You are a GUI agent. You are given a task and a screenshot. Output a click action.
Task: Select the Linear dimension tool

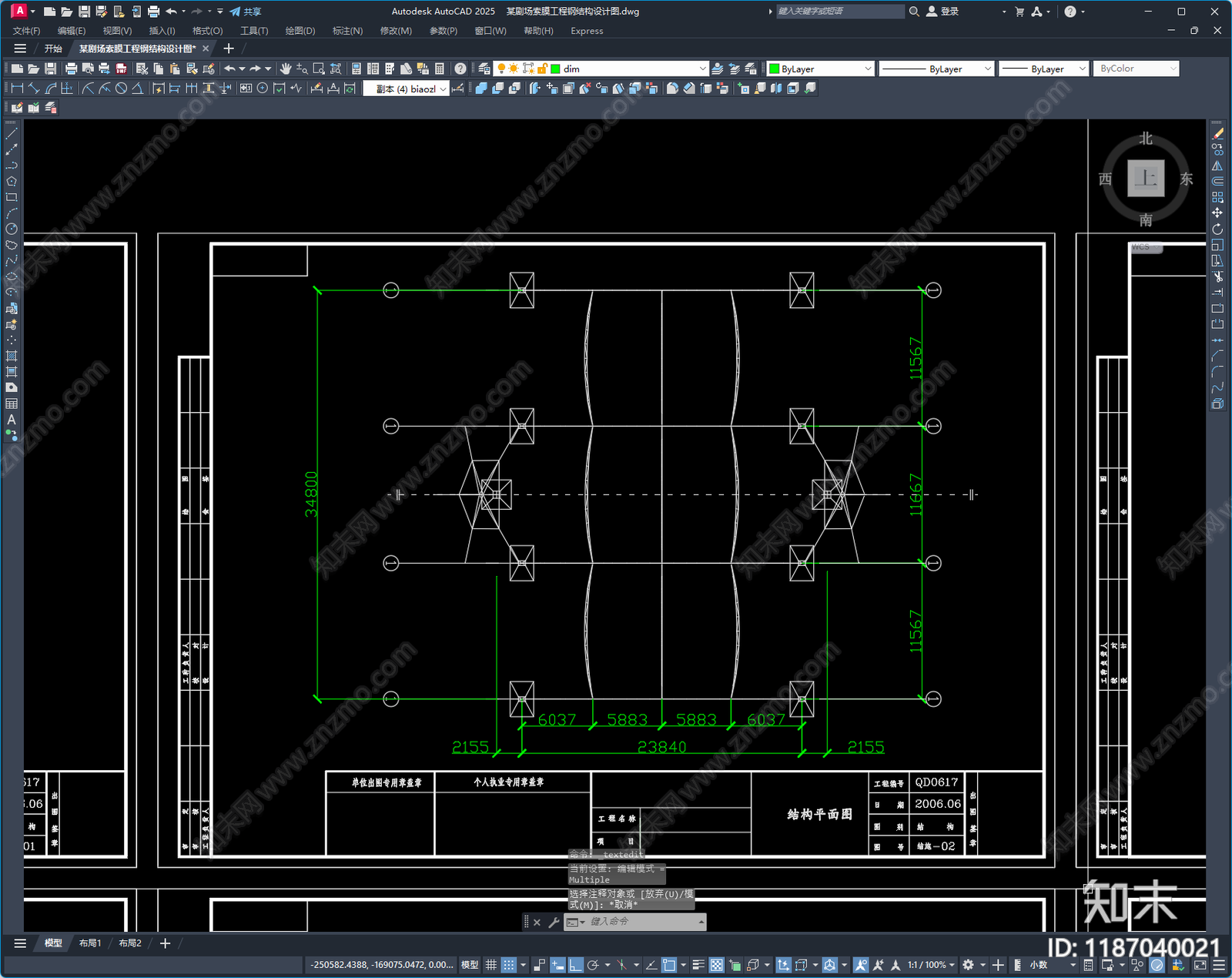pyautogui.click(x=17, y=89)
